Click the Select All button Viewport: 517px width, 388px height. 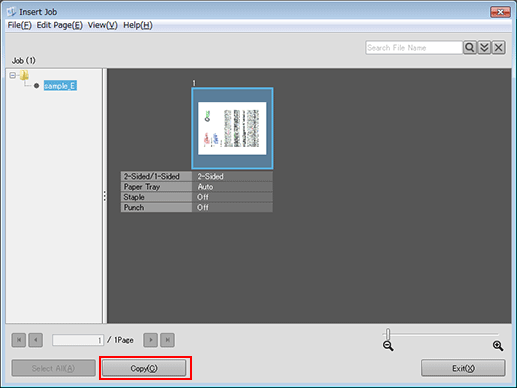coord(53,368)
